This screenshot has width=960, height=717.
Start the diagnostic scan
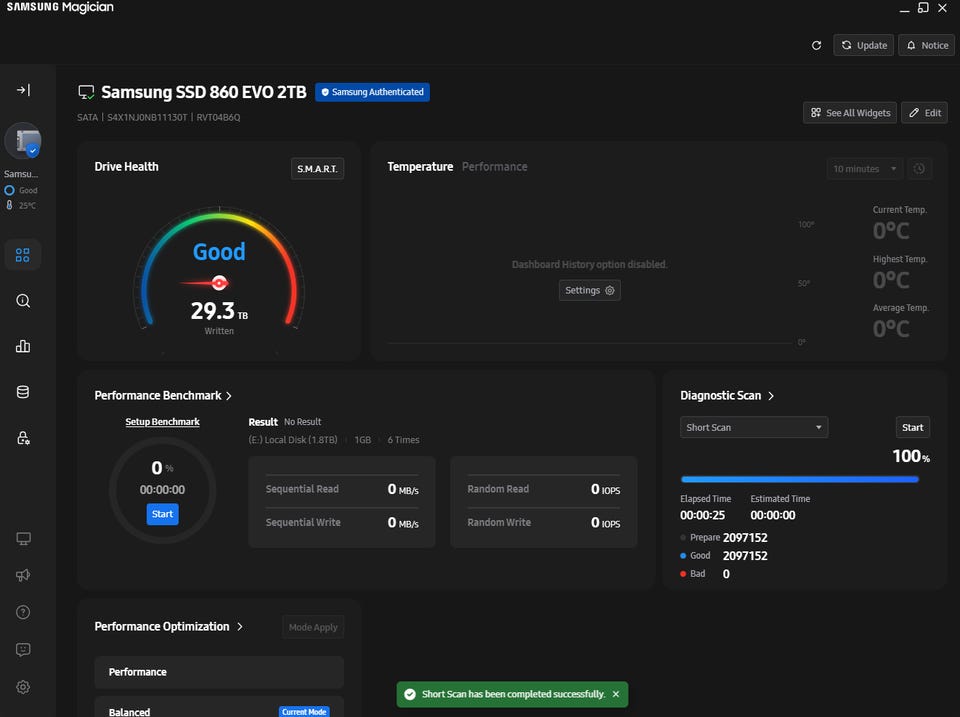click(912, 427)
